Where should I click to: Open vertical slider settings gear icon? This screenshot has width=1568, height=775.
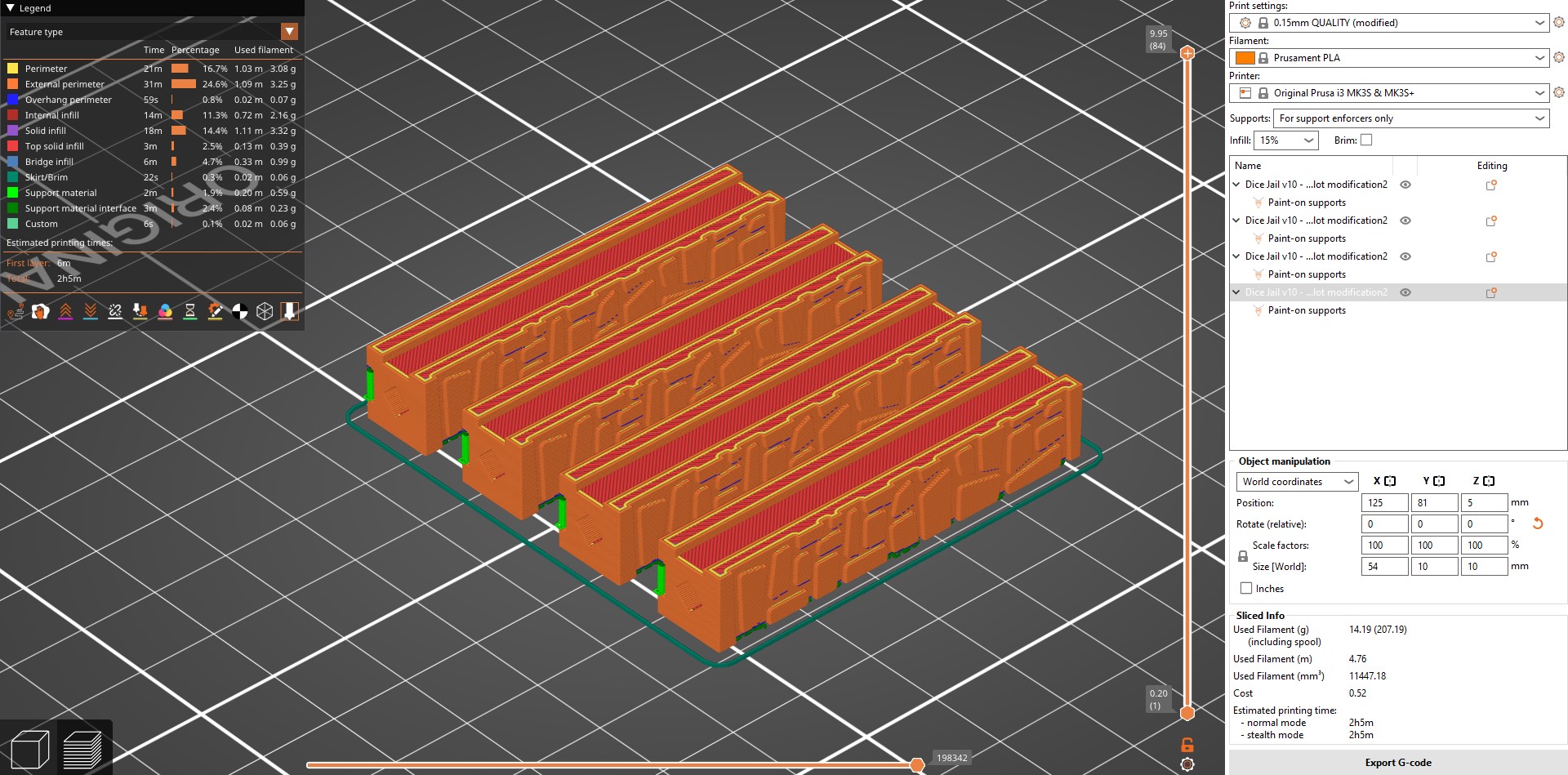pyautogui.click(x=1187, y=764)
